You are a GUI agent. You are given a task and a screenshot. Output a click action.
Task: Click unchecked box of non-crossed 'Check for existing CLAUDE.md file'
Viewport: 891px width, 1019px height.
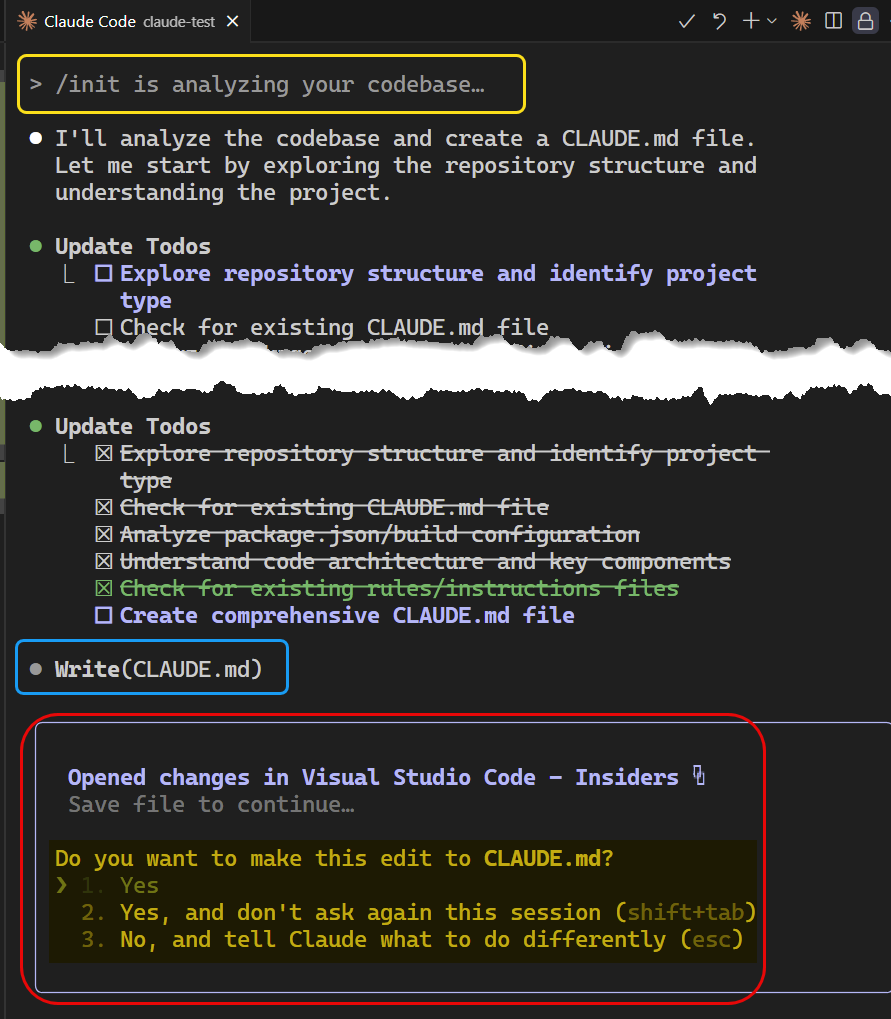[104, 327]
